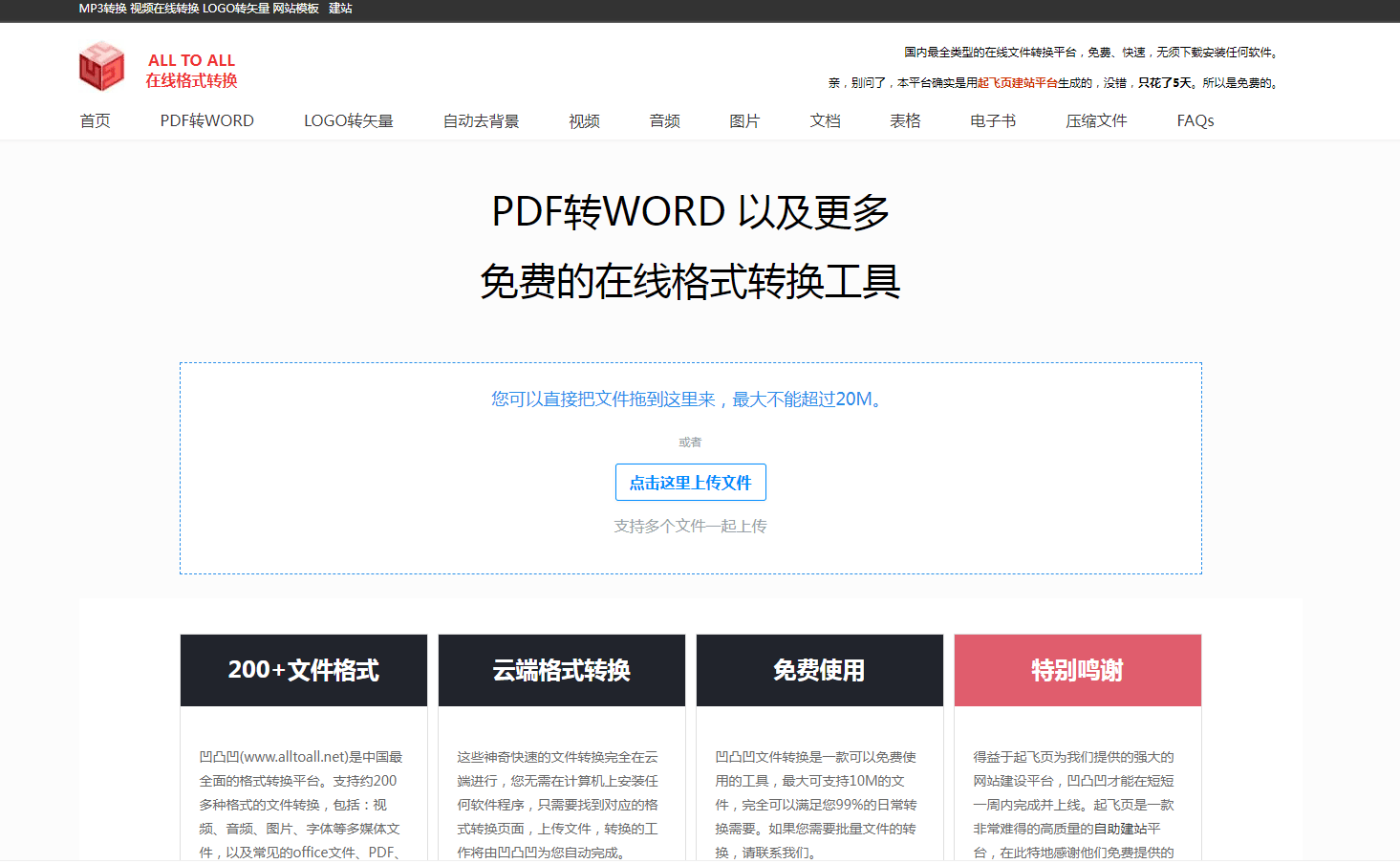Choose 图片 in the navigation bar
Viewport: 1400px width, 864px height.
[744, 120]
